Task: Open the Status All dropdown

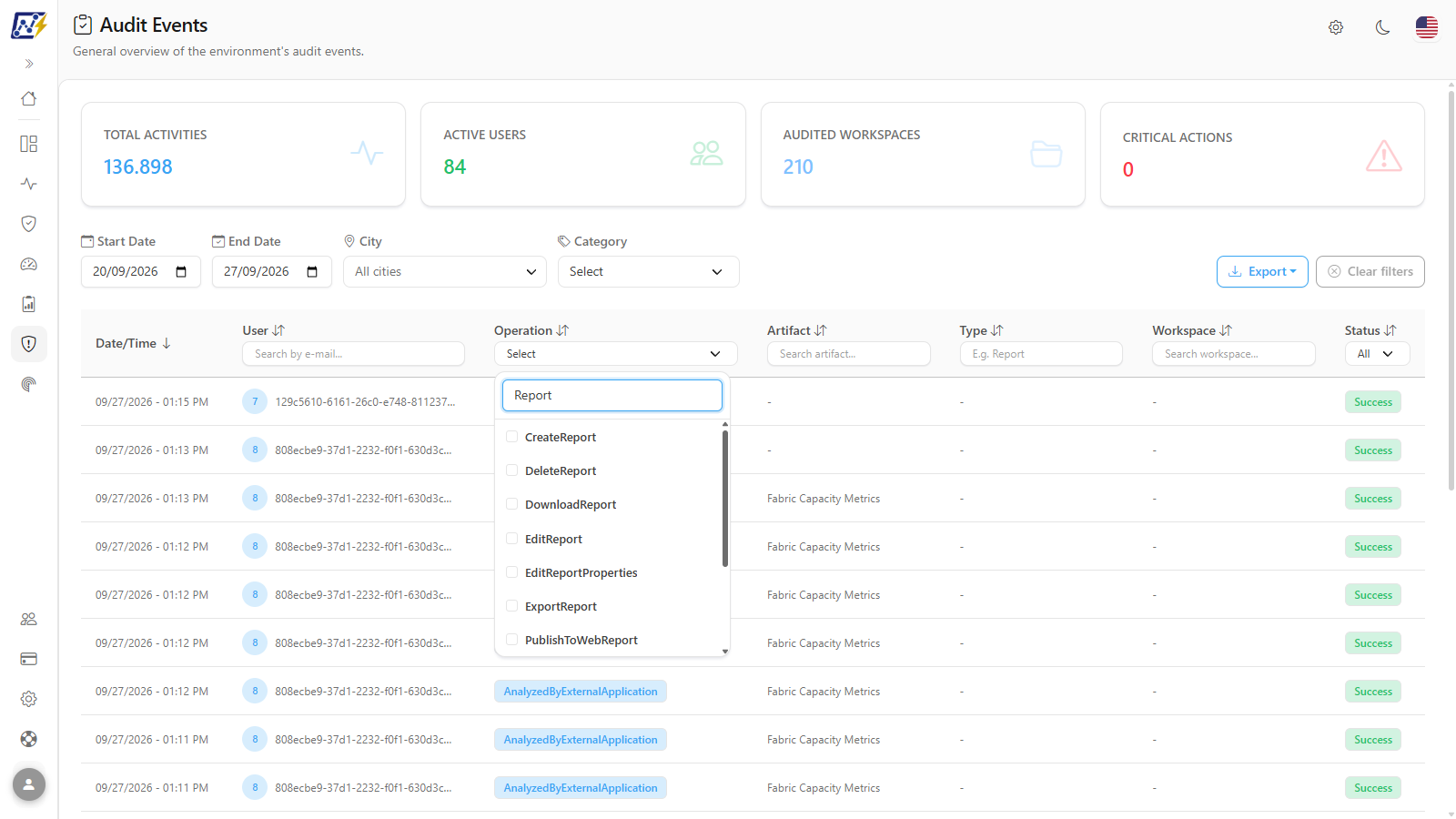Action: pyautogui.click(x=1377, y=354)
